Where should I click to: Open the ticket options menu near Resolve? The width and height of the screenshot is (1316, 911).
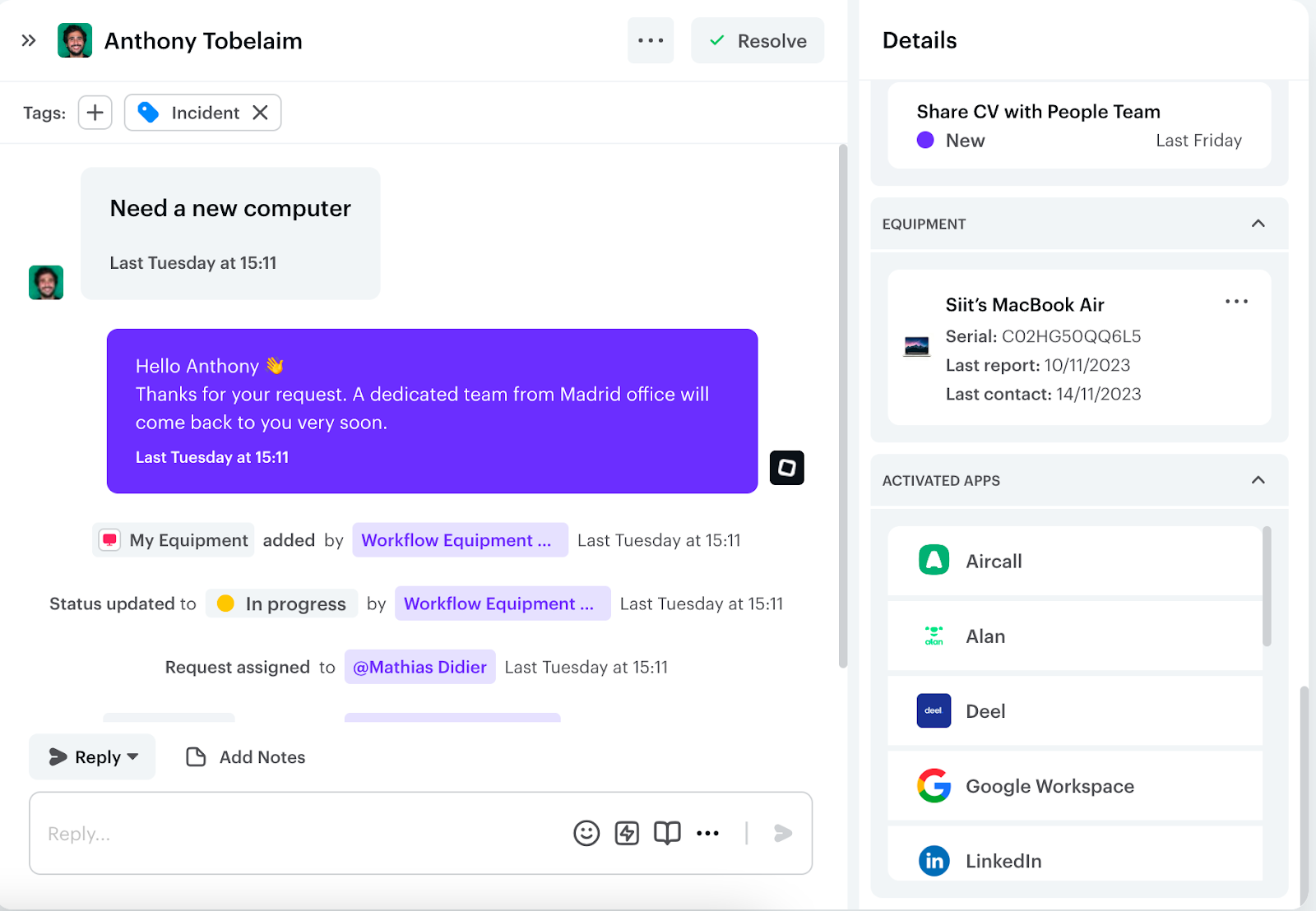(x=651, y=39)
